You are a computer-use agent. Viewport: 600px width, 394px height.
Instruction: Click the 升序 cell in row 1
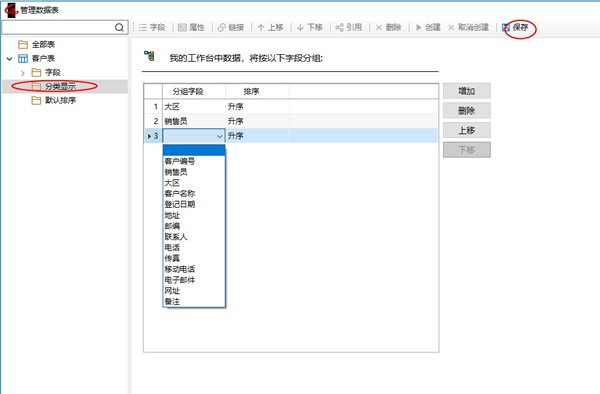click(257, 107)
